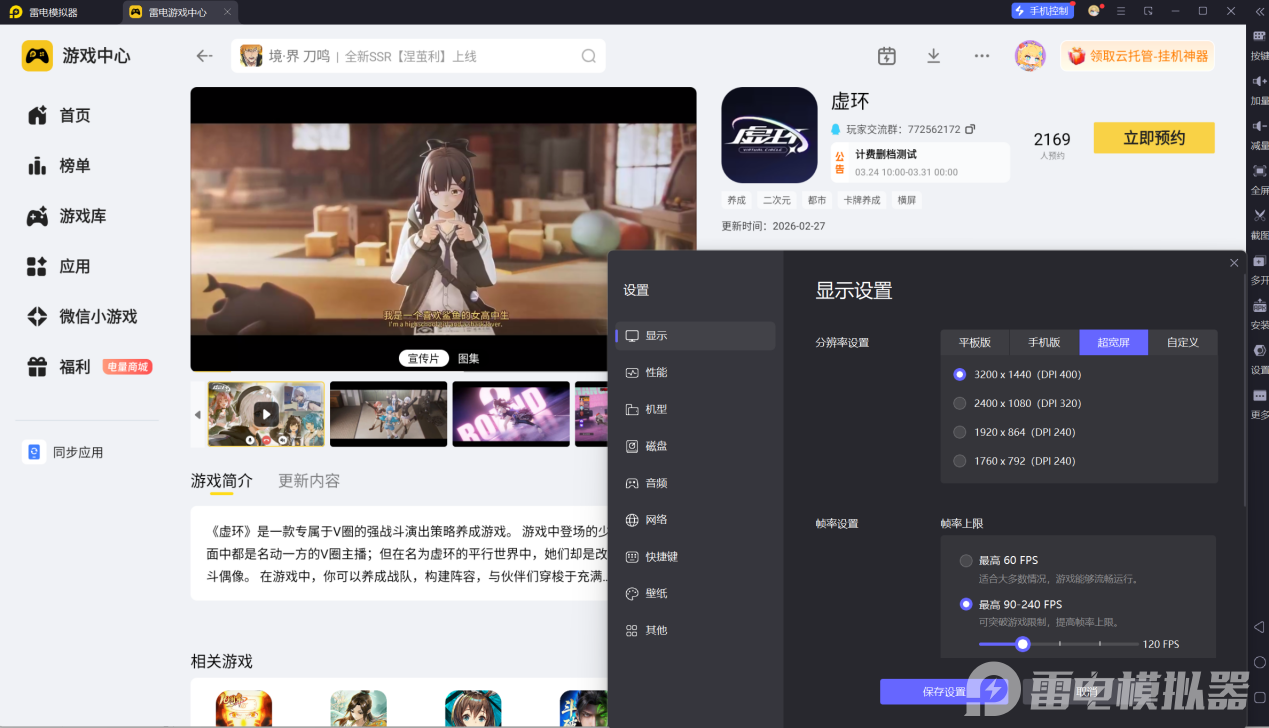Collapse the right sidebar with chevrons

(x=1259, y=11)
